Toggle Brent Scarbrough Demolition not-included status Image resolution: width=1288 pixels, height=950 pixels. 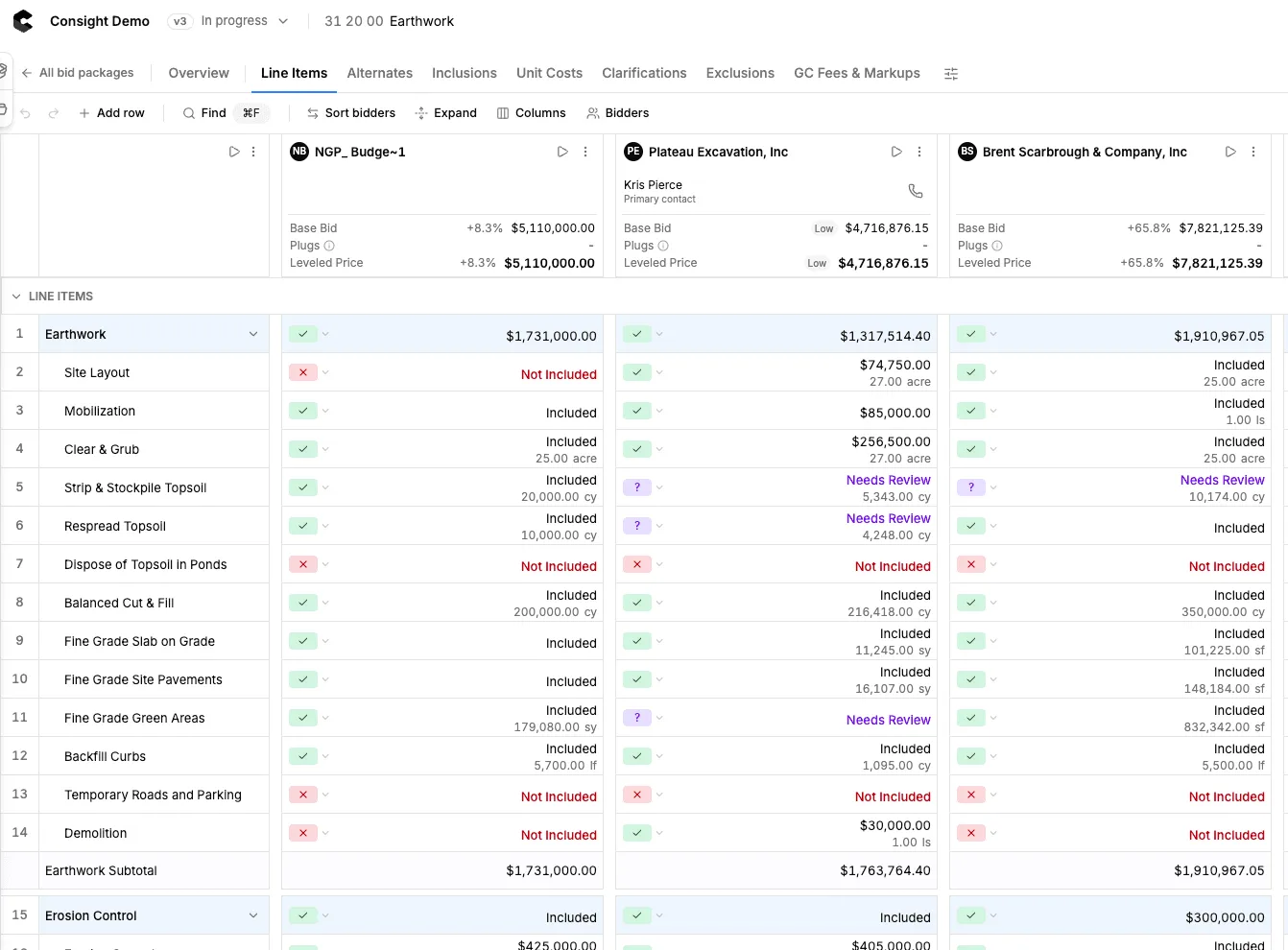(971, 833)
